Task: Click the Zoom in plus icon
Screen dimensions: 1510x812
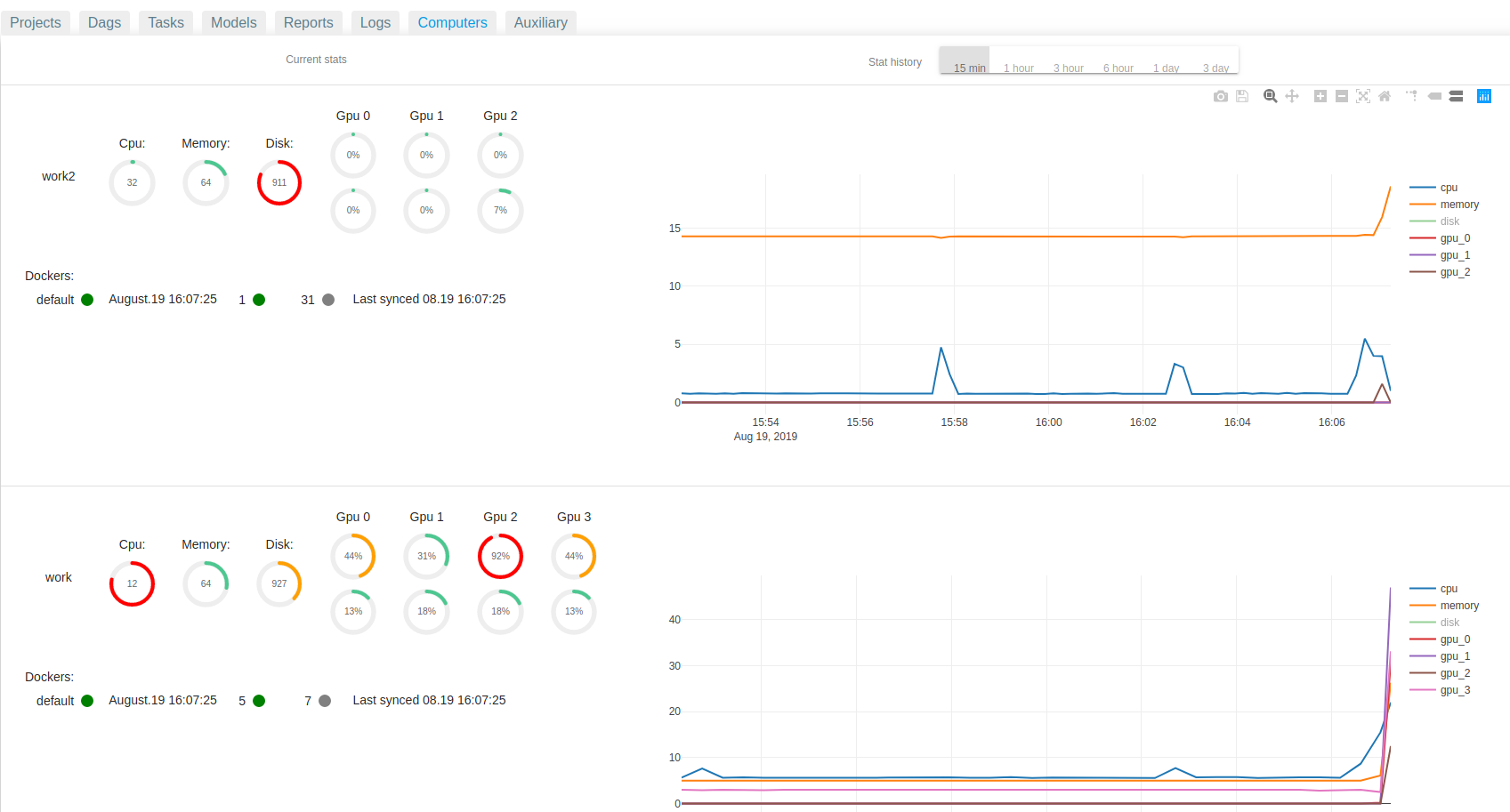Action: (1320, 96)
